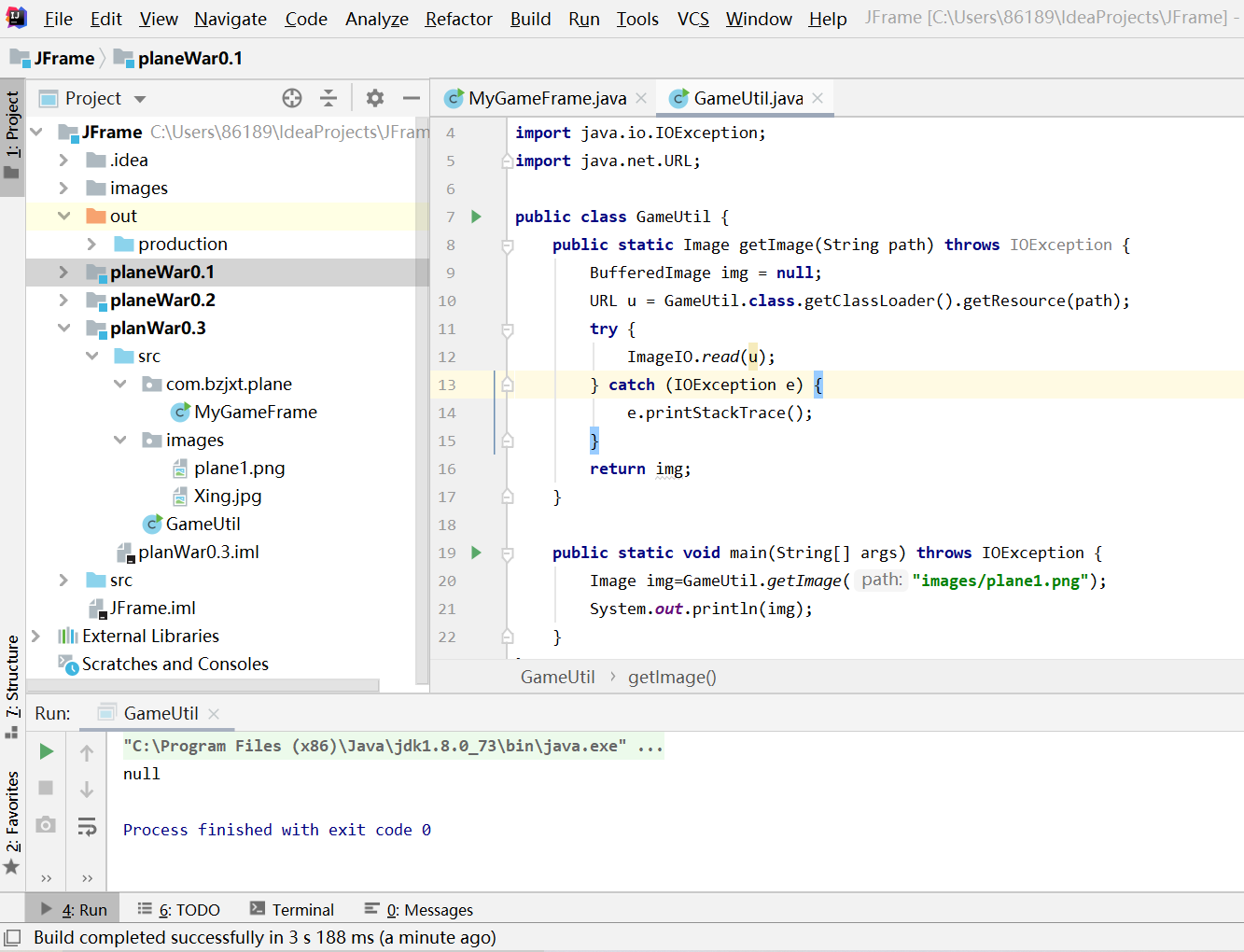This screenshot has height=952, width=1244.
Task: Click the locate/scroll-from-source target icon
Action: point(292,98)
